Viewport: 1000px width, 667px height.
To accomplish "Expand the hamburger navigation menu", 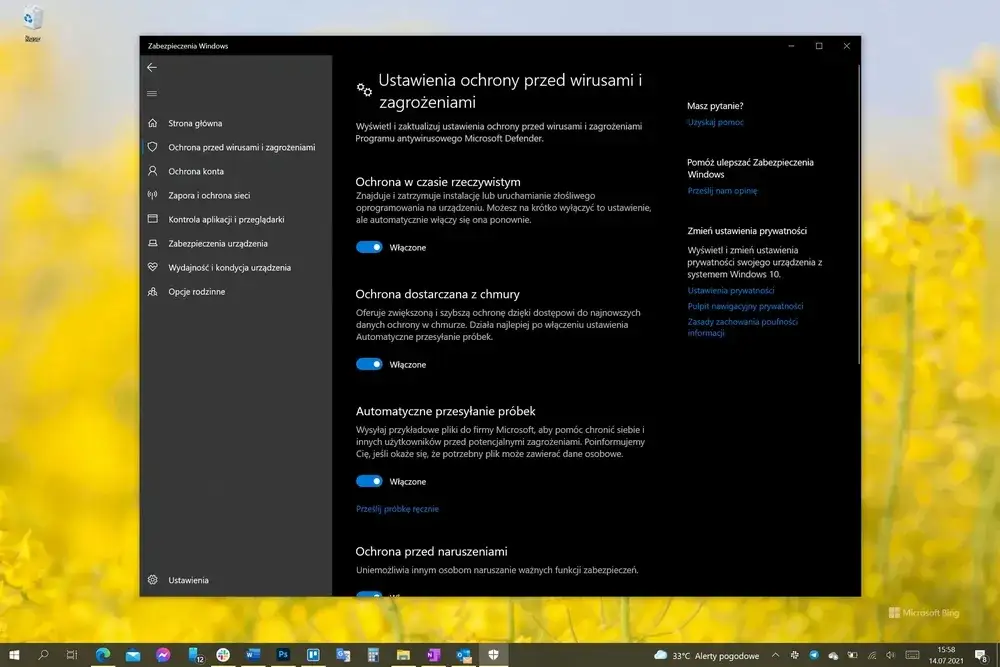I will 152,93.
